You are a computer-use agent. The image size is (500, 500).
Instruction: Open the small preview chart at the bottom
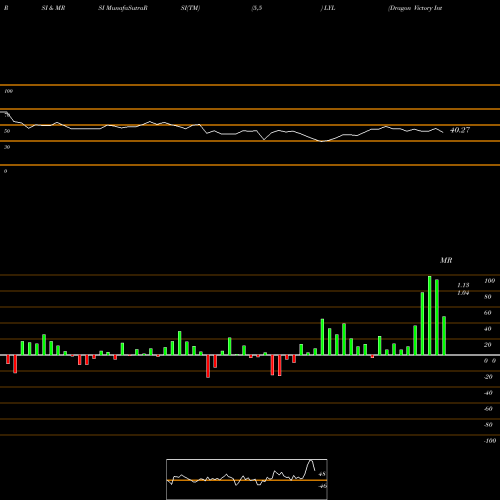pos(247,479)
